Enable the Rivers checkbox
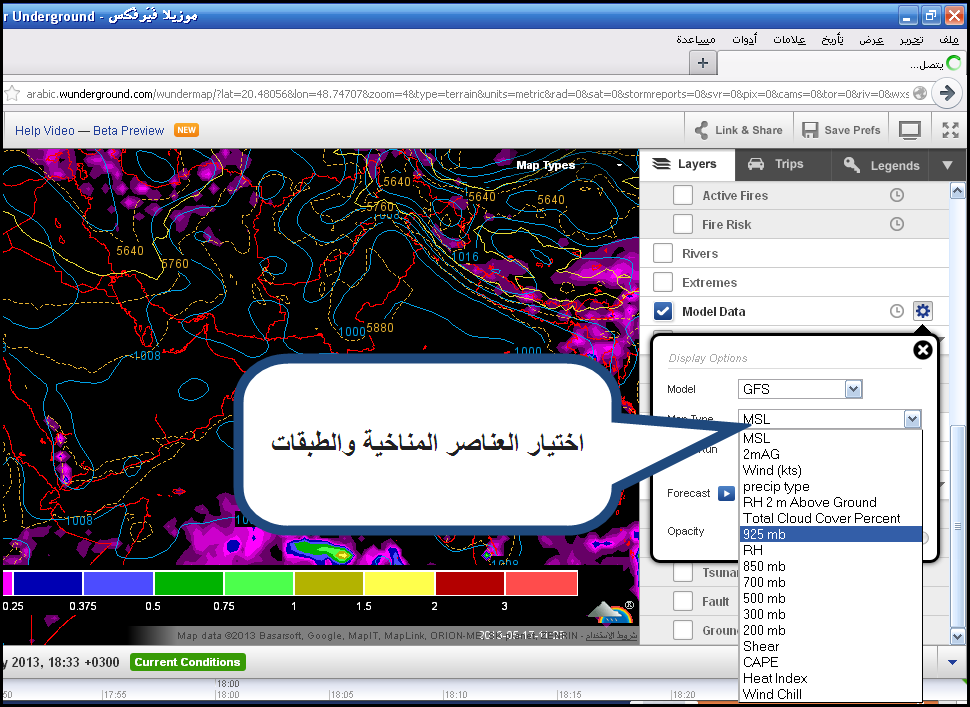 click(x=663, y=253)
